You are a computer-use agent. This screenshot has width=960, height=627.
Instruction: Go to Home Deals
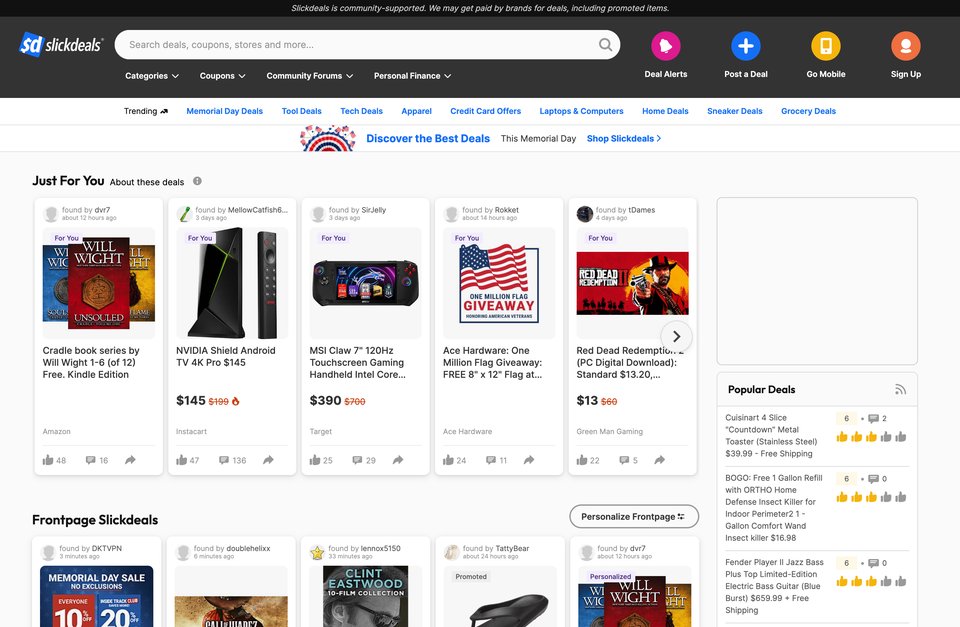coord(665,111)
